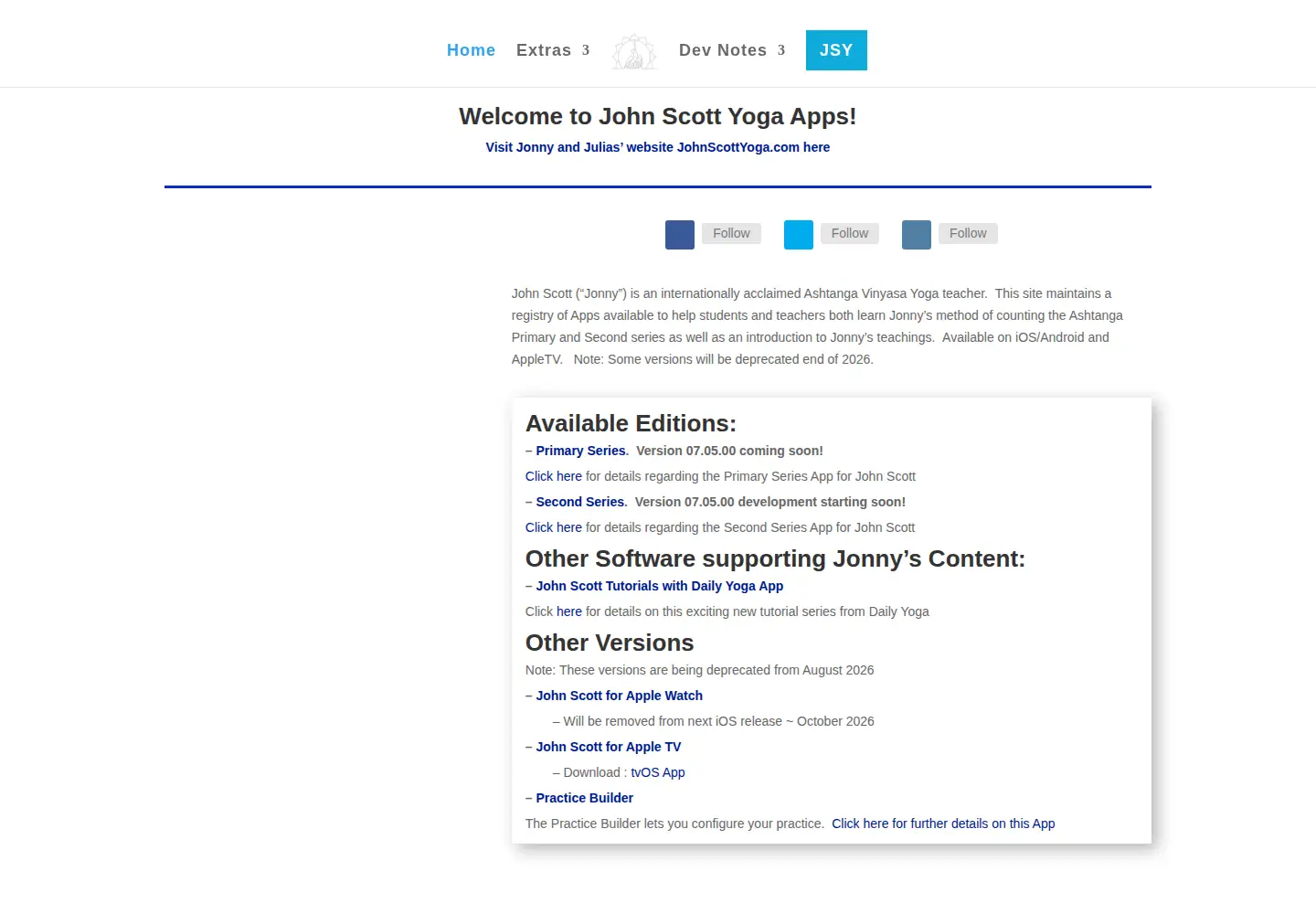The height and width of the screenshot is (914, 1316).
Task: Click Follow beside the steel-blue square
Action: (x=968, y=233)
